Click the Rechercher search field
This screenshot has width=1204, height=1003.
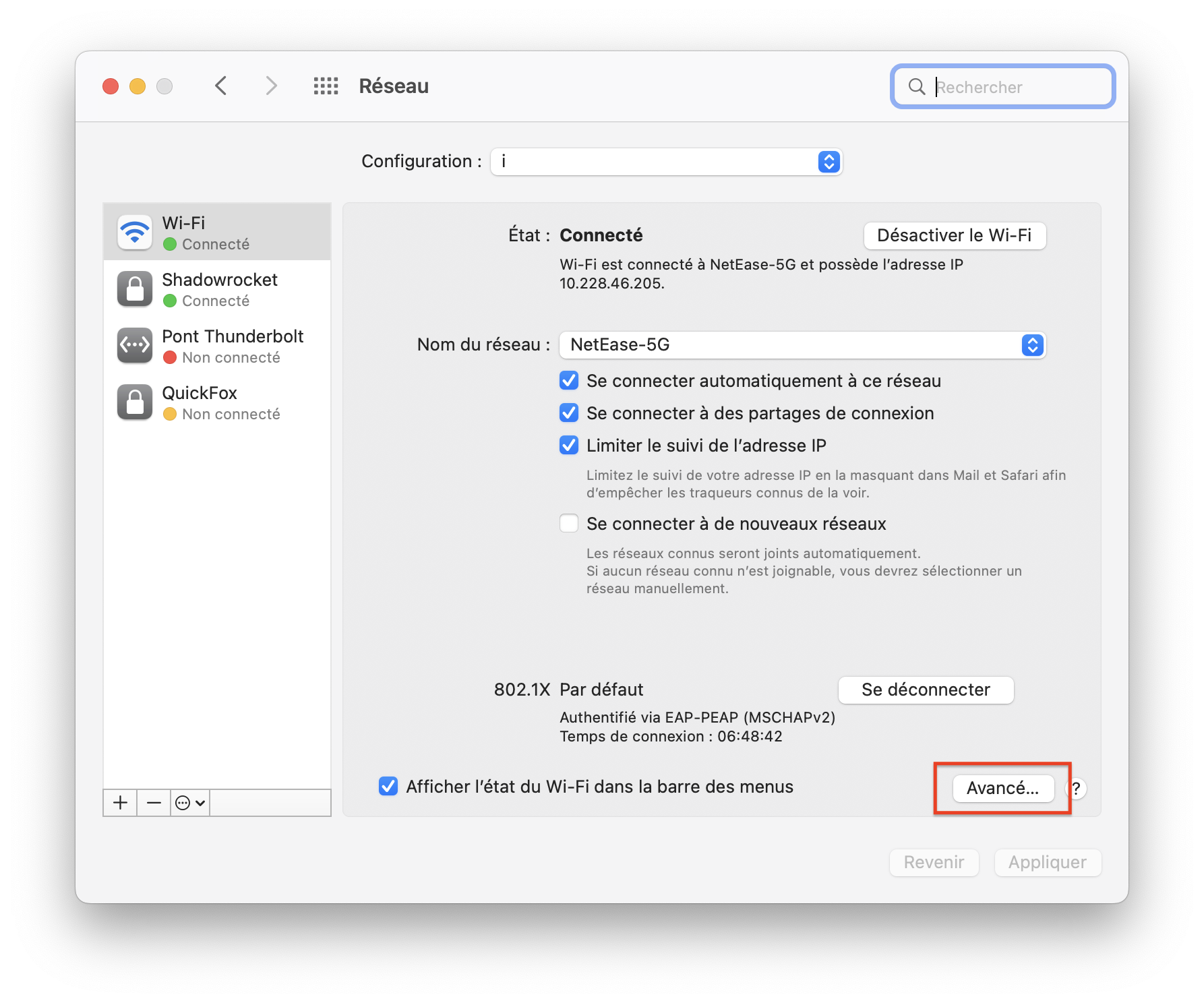1011,87
